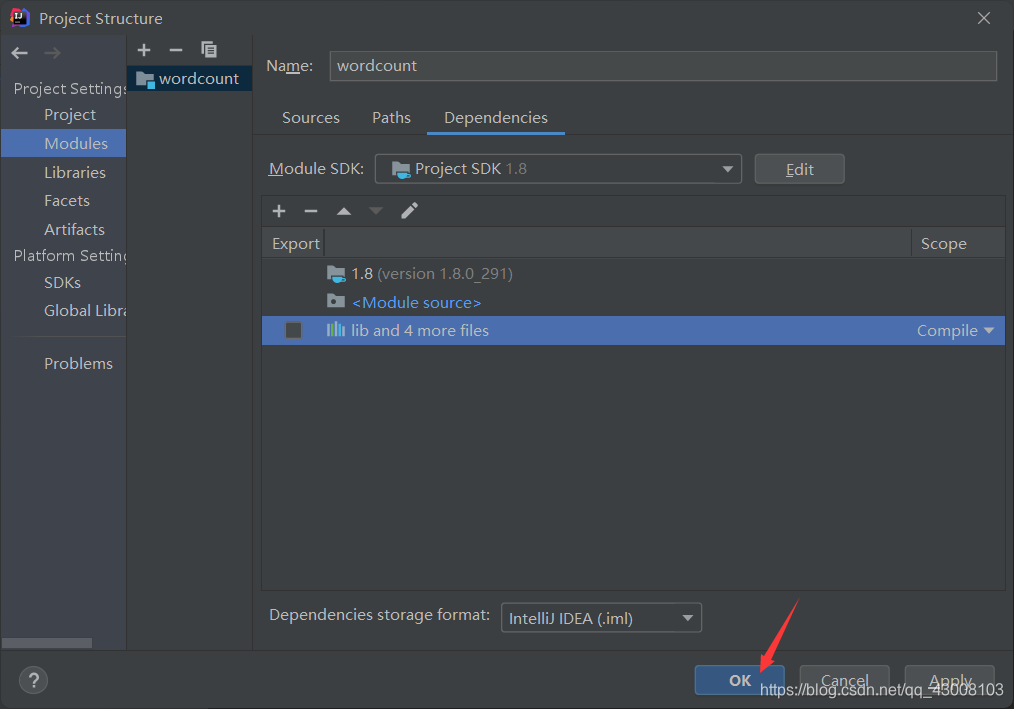This screenshot has width=1014, height=709.
Task: Copy the selected module icon
Action: (209, 50)
